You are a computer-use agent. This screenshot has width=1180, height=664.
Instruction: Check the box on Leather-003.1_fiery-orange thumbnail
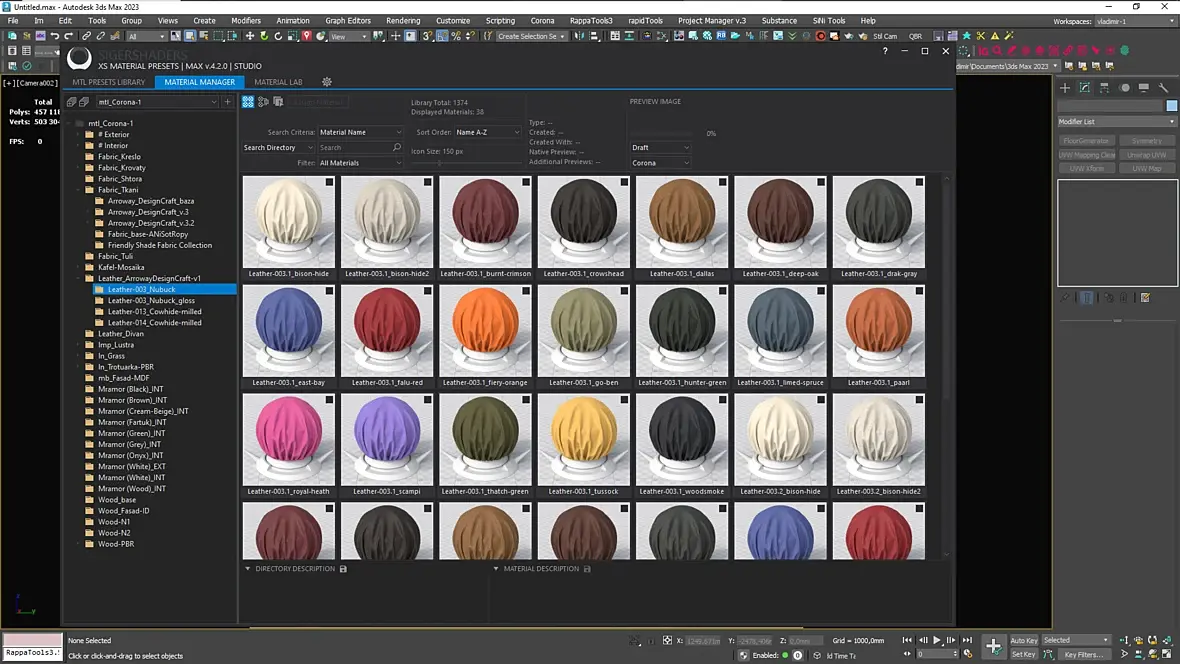tap(526, 291)
